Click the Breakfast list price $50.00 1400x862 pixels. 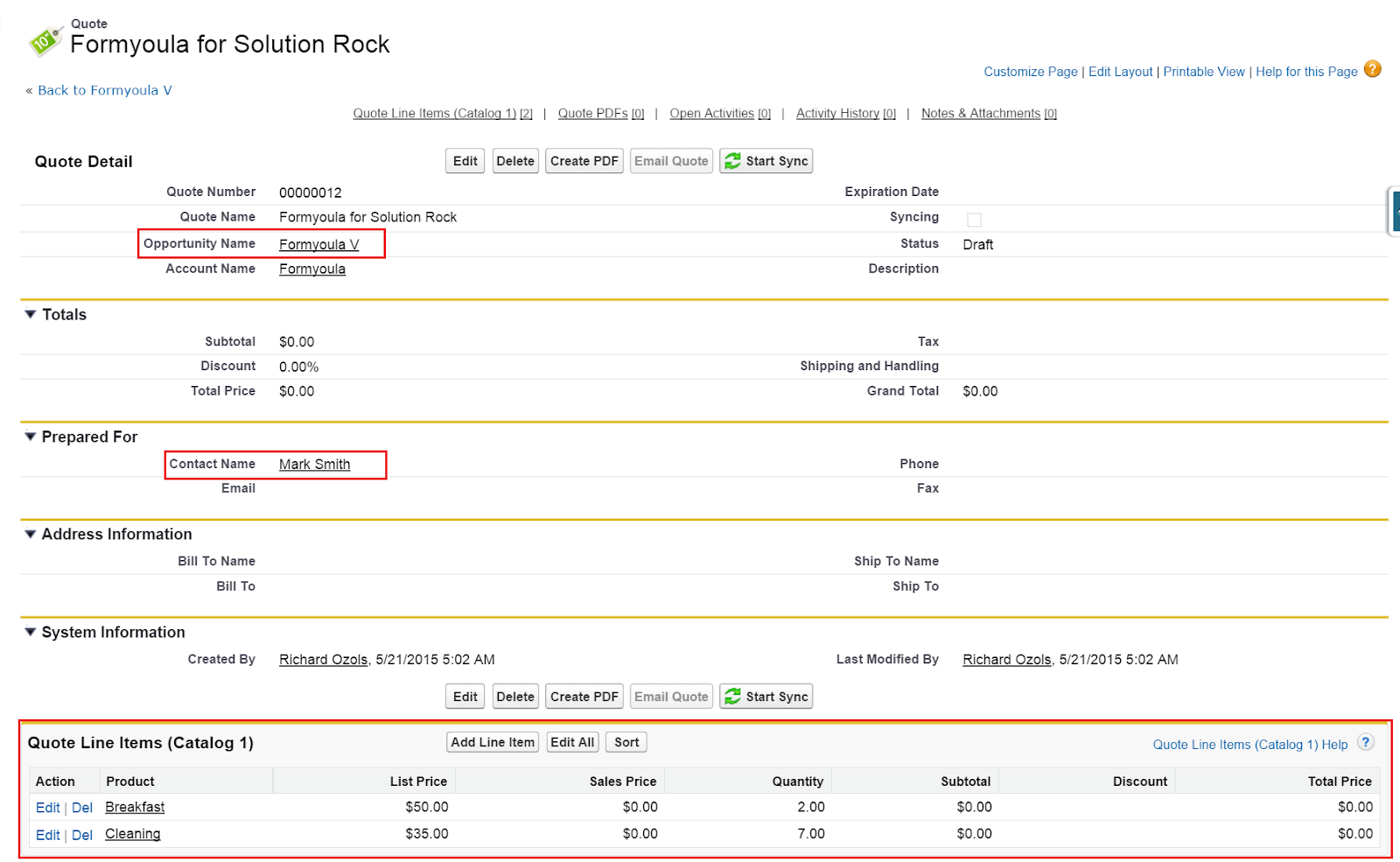(x=427, y=807)
